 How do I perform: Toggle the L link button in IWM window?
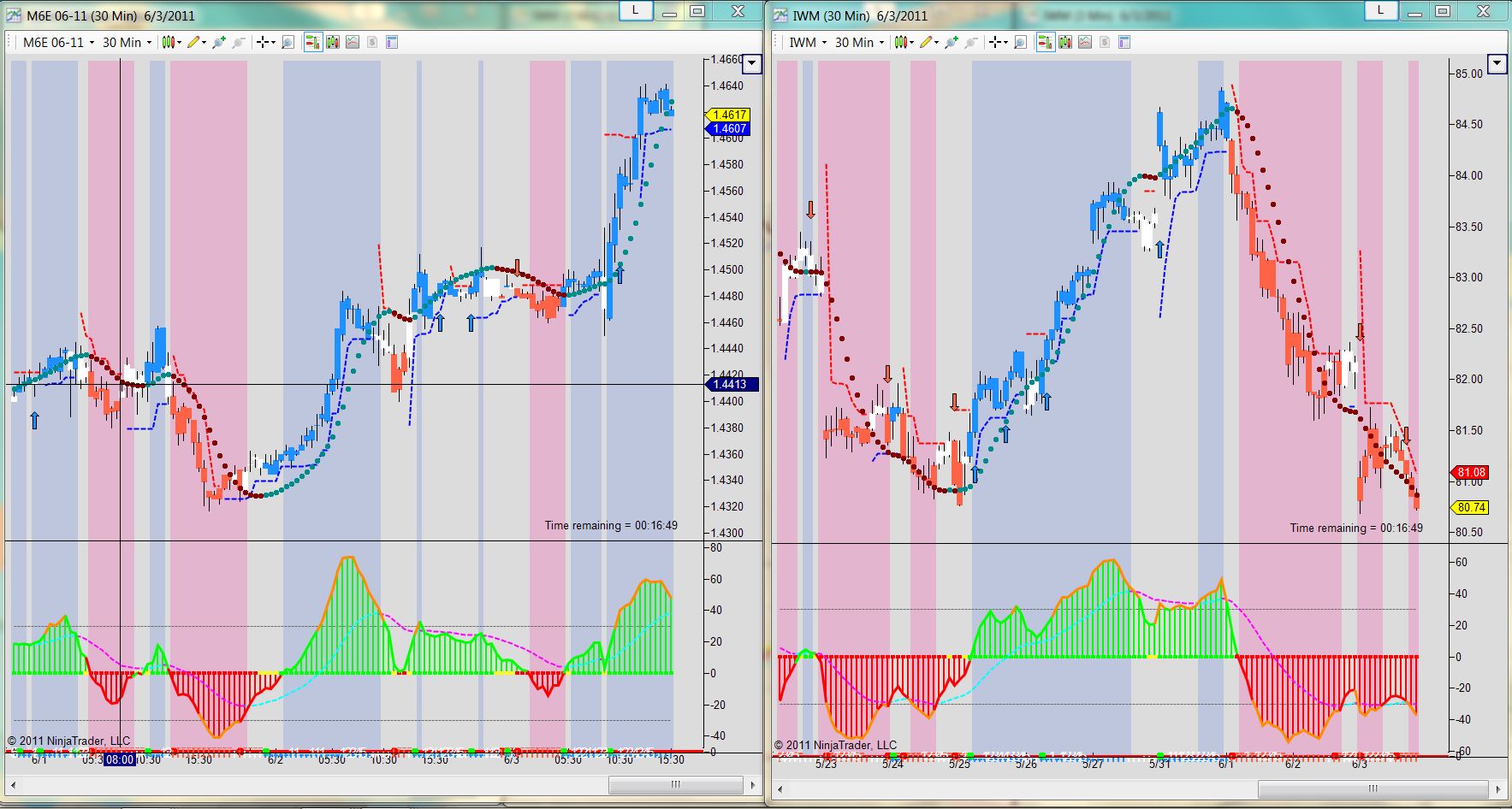tap(1380, 10)
